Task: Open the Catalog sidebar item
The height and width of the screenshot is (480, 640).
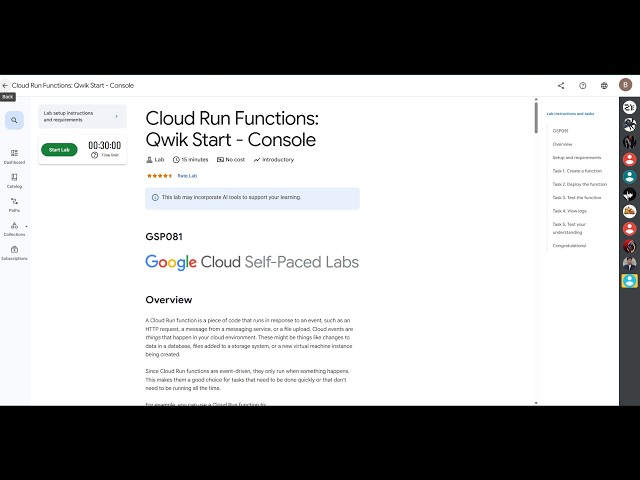Action: tap(14, 181)
